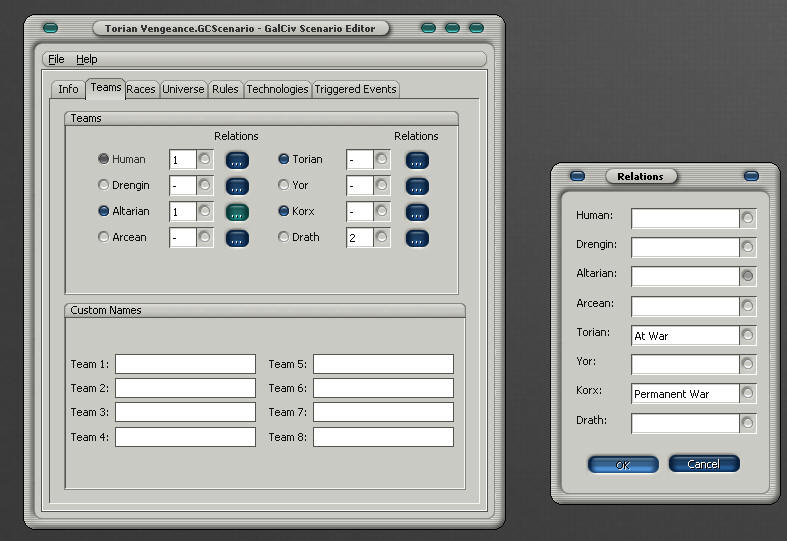This screenshot has height=541, width=787.
Task: Open Altarian team number dropdown
Action: [x=204, y=212]
